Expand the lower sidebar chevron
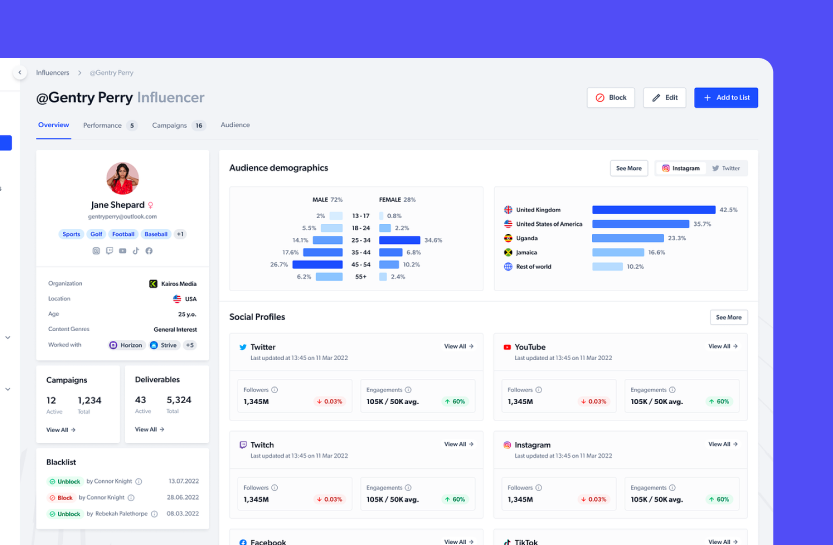The width and height of the screenshot is (833, 545). (8, 389)
